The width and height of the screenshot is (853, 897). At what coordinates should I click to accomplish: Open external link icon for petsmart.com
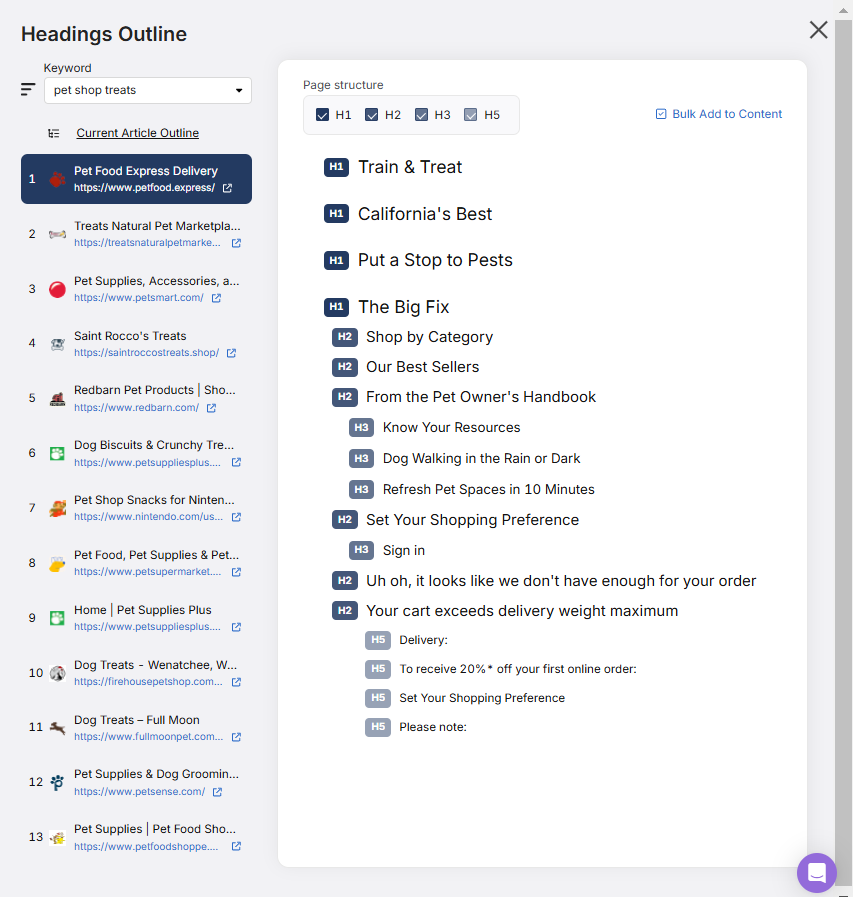click(216, 298)
